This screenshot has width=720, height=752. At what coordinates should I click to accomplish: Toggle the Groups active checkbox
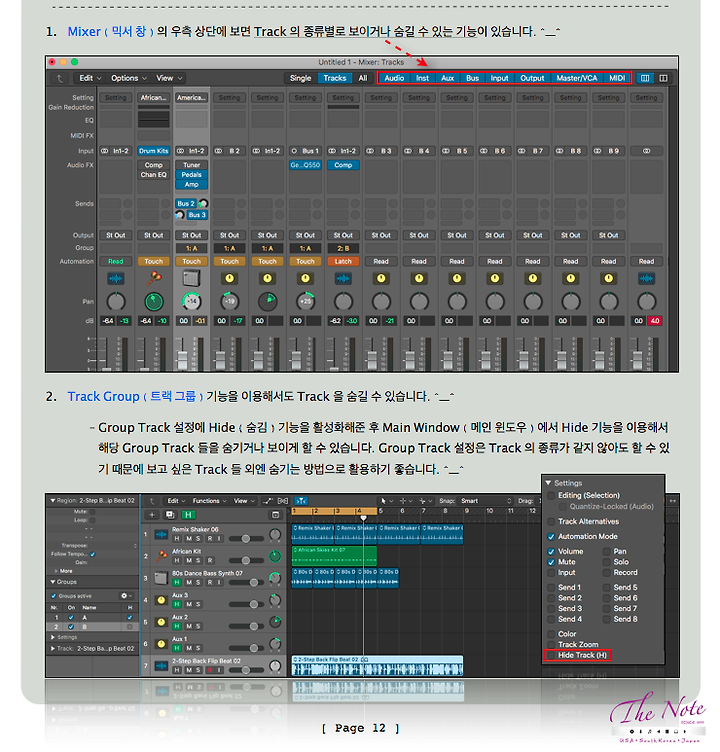(x=53, y=596)
